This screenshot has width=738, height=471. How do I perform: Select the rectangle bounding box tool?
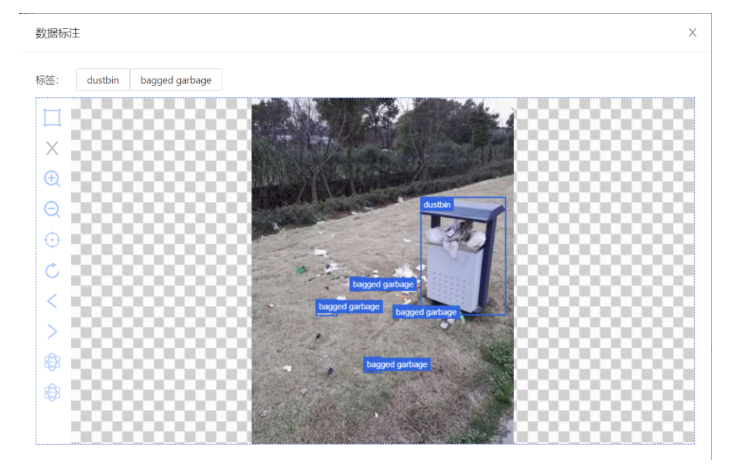pyautogui.click(x=52, y=118)
